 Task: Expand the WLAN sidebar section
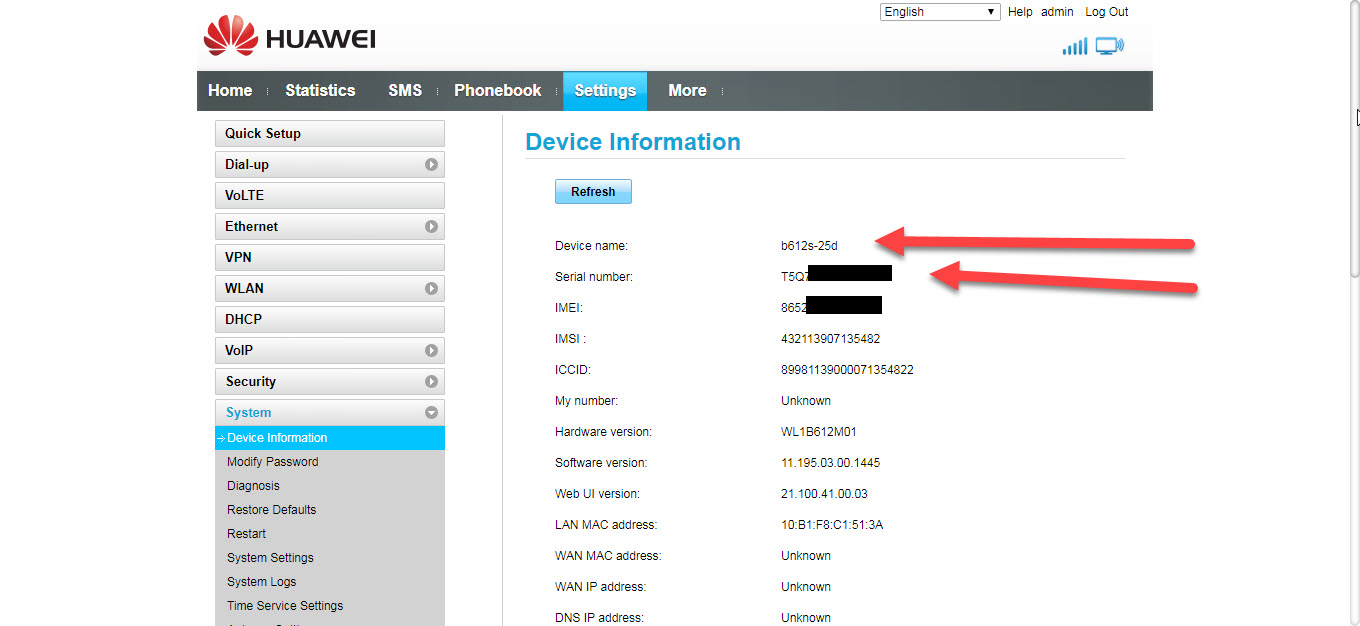coord(330,288)
